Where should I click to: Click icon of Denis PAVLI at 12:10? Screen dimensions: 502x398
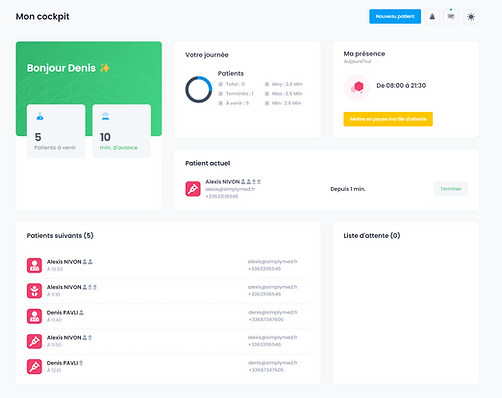point(34,367)
